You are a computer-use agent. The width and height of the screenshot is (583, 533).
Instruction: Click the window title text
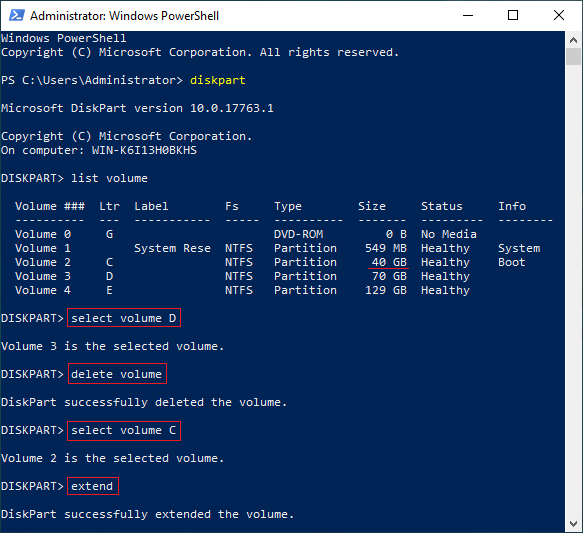coord(124,16)
